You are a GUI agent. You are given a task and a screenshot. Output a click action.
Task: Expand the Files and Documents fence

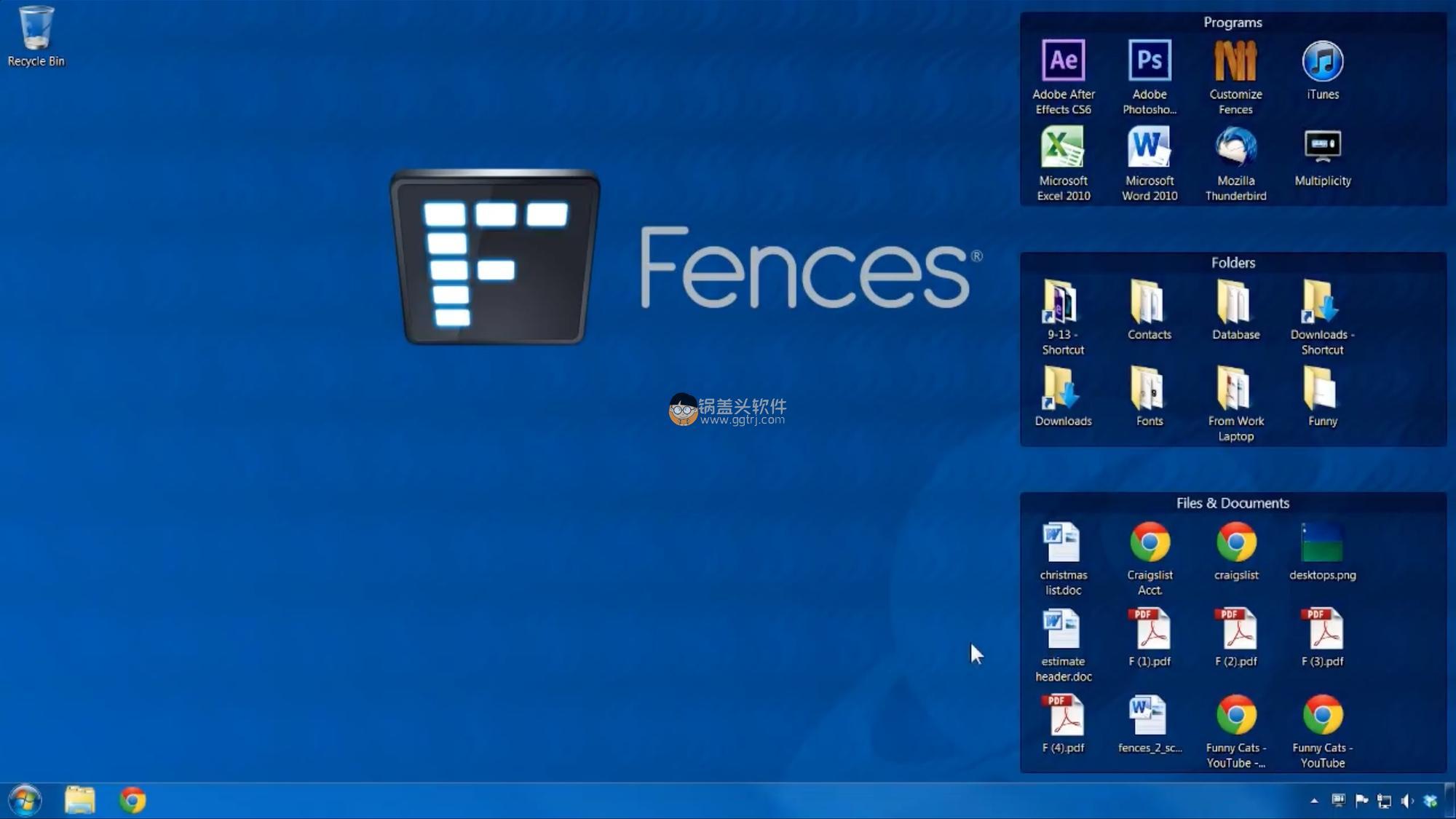click(x=1232, y=502)
